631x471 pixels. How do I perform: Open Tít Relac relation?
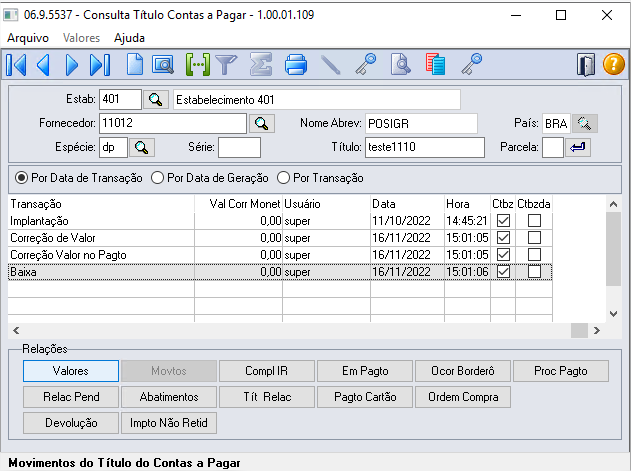click(x=267, y=397)
